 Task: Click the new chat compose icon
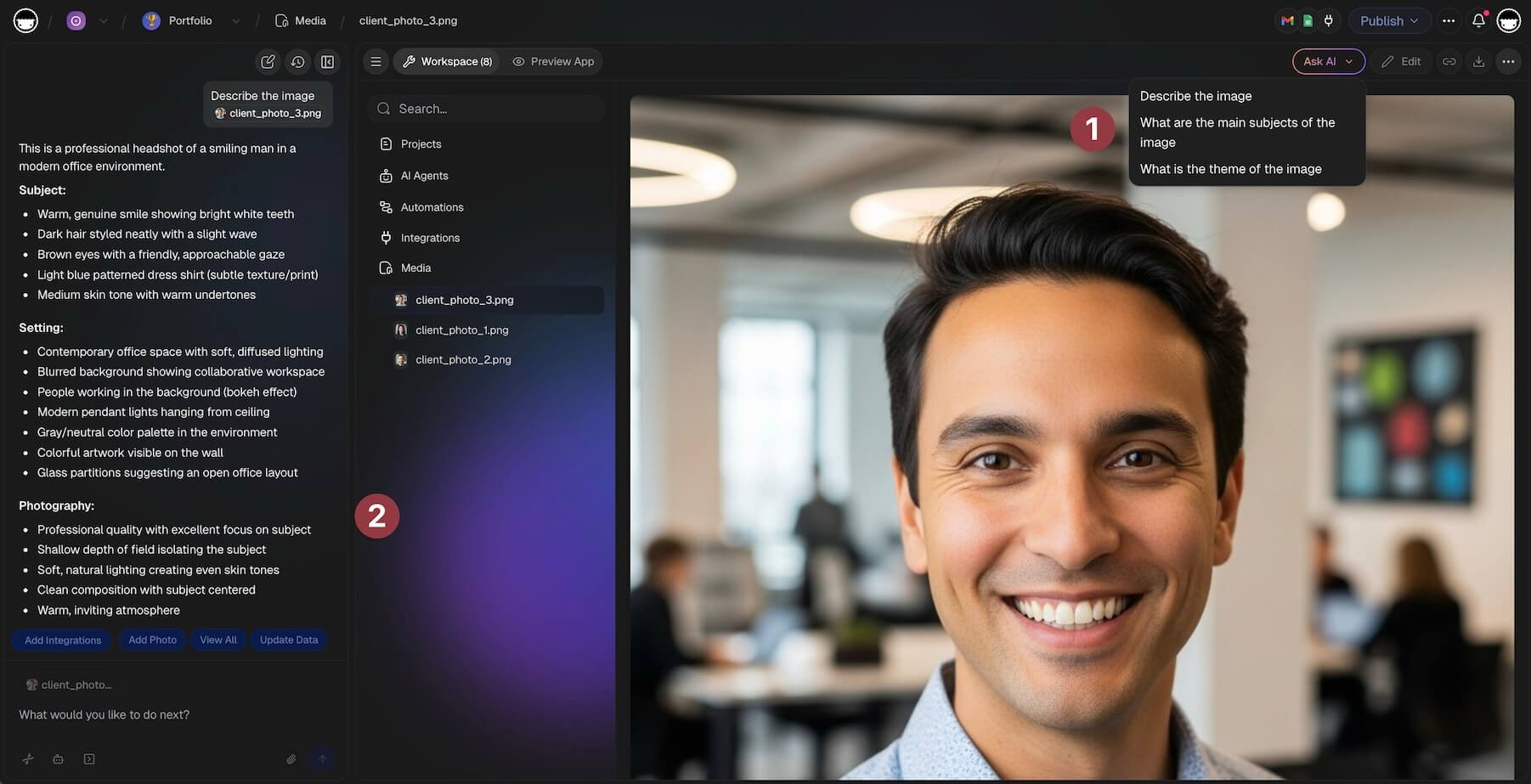pyautogui.click(x=268, y=62)
